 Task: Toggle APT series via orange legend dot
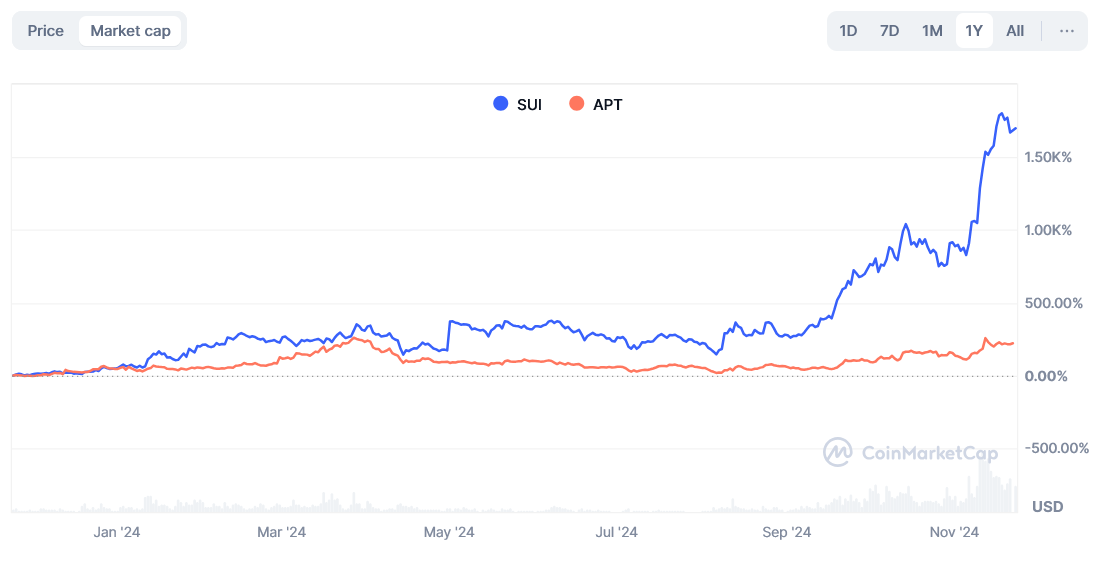[576, 104]
